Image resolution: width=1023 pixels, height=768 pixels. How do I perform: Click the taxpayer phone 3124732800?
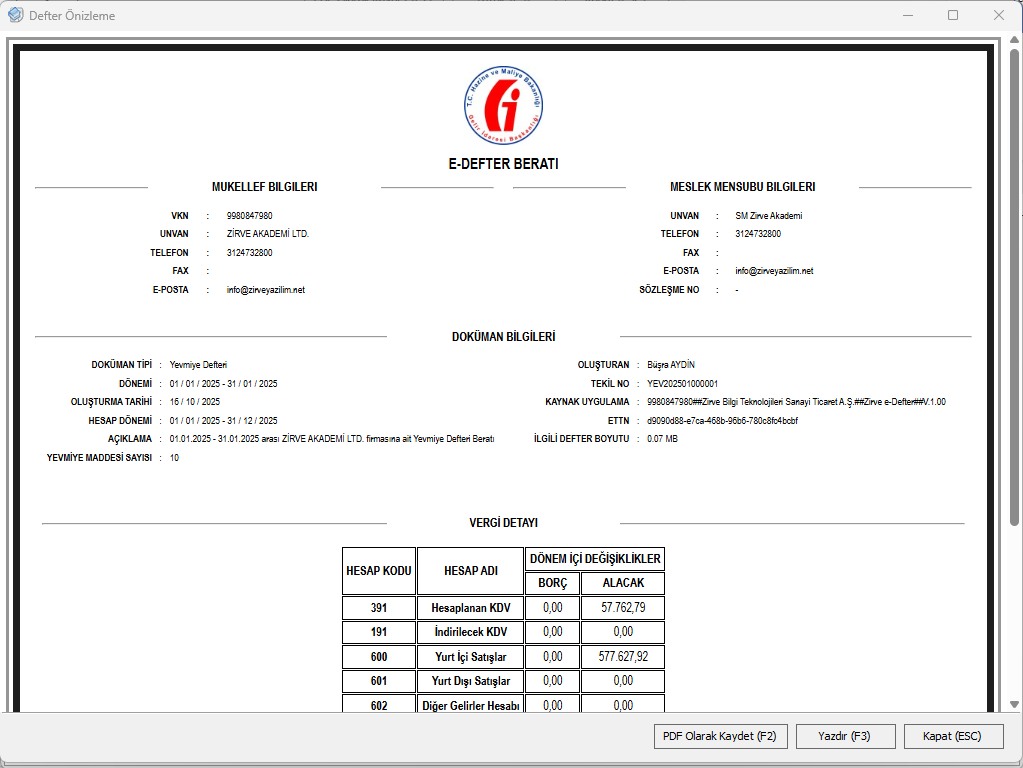[x=249, y=253]
